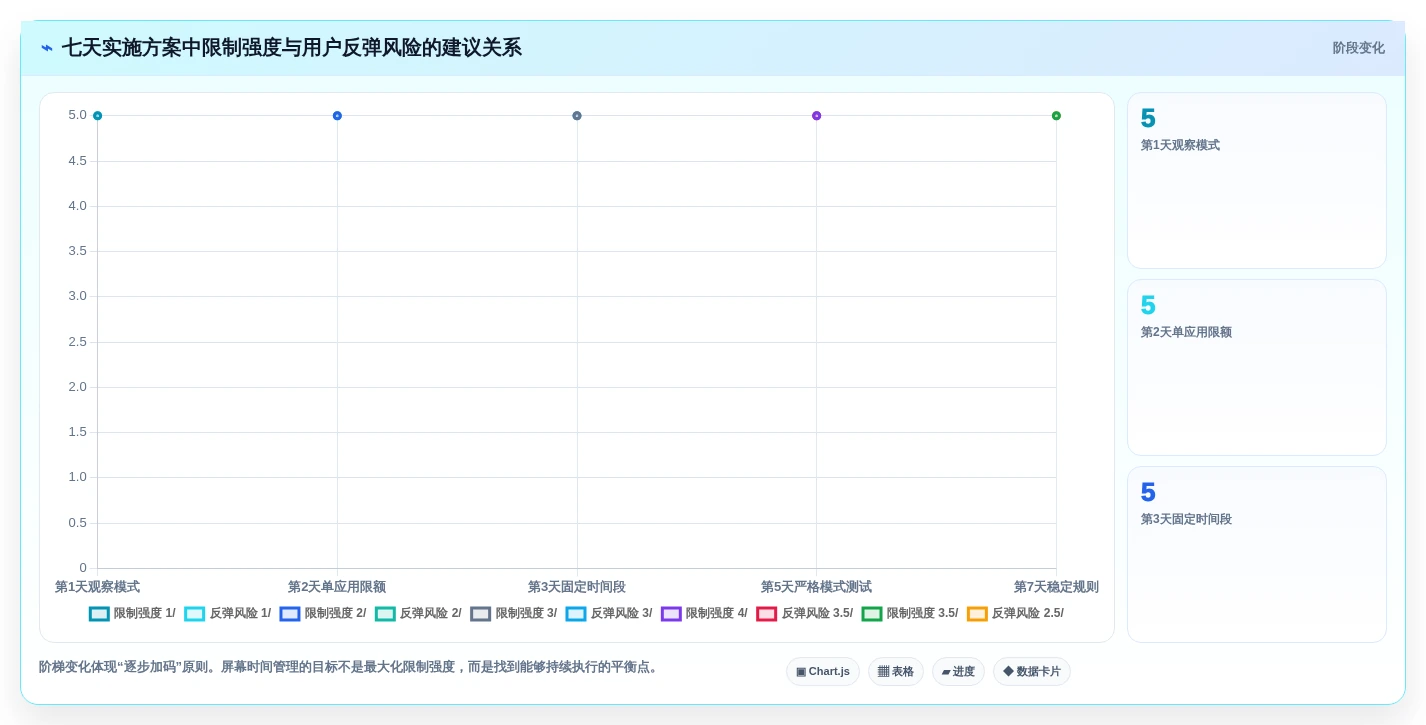
Task: Click the 数据卡片 chip button
Action: pyautogui.click(x=1032, y=672)
